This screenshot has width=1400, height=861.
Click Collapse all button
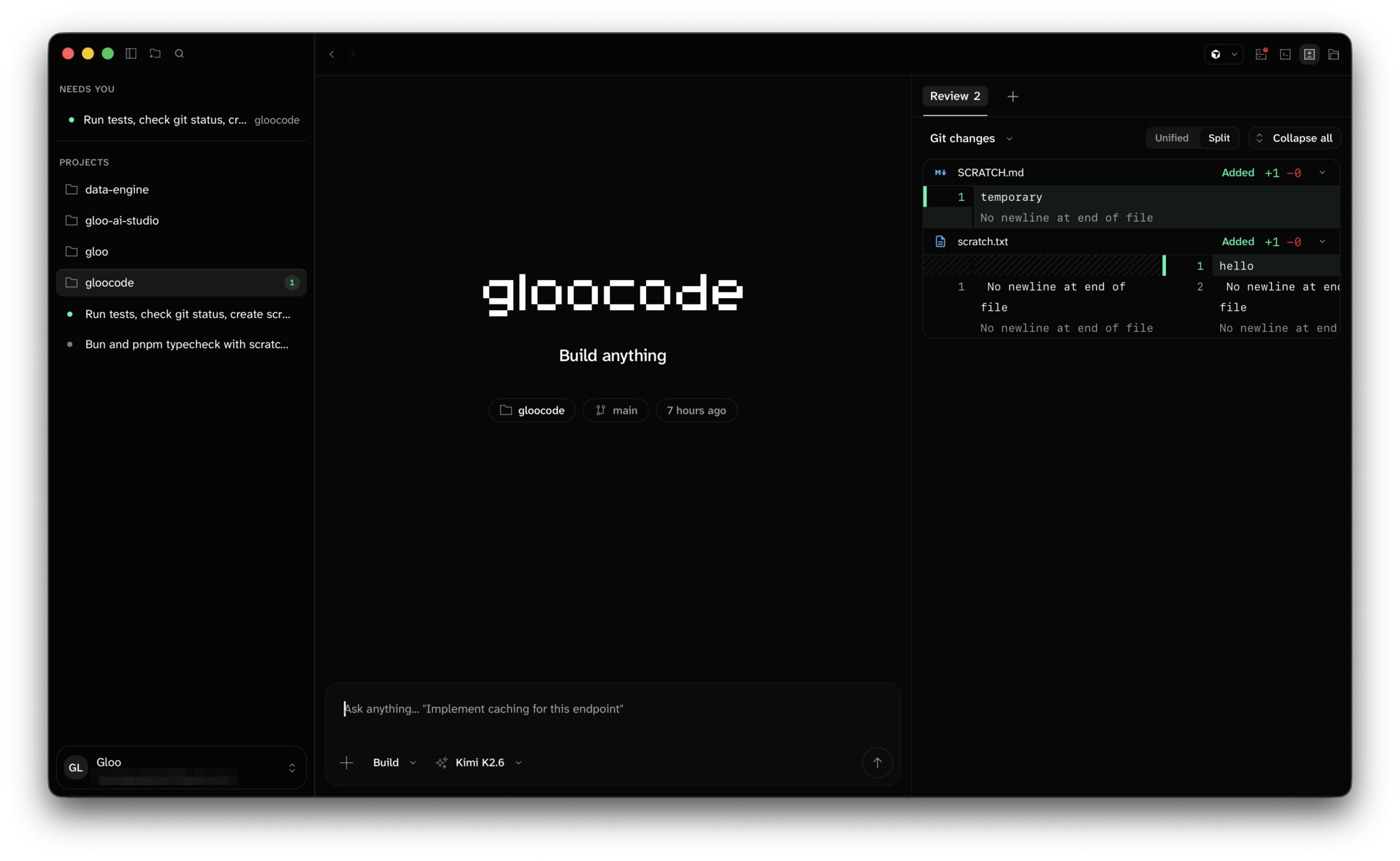(1294, 138)
